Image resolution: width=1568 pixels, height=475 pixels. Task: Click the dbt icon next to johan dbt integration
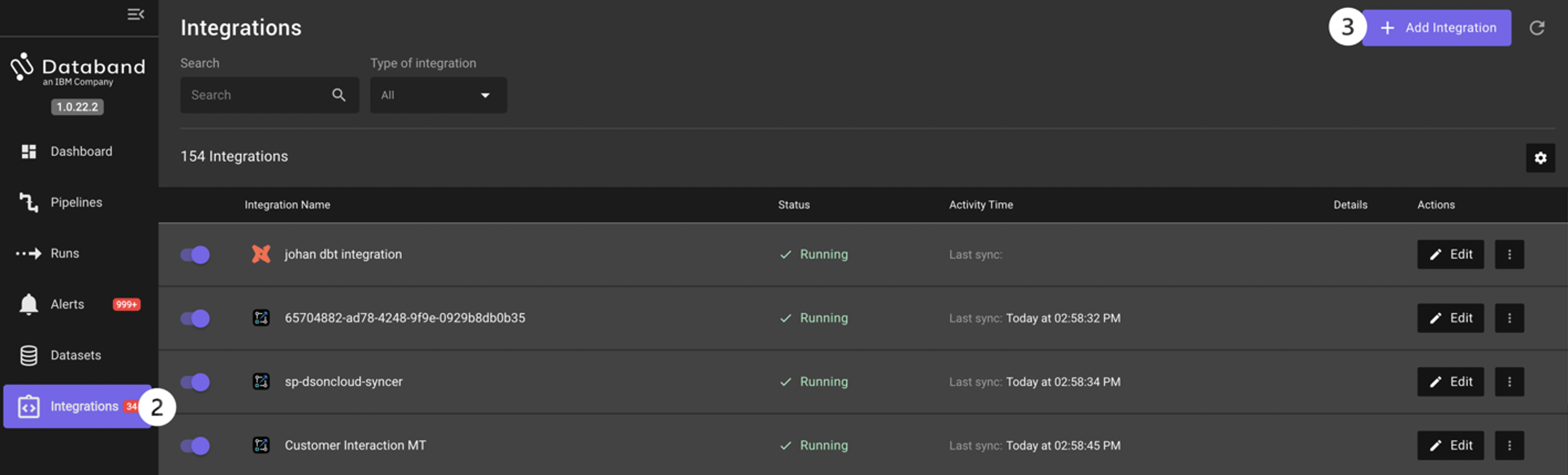tap(261, 254)
